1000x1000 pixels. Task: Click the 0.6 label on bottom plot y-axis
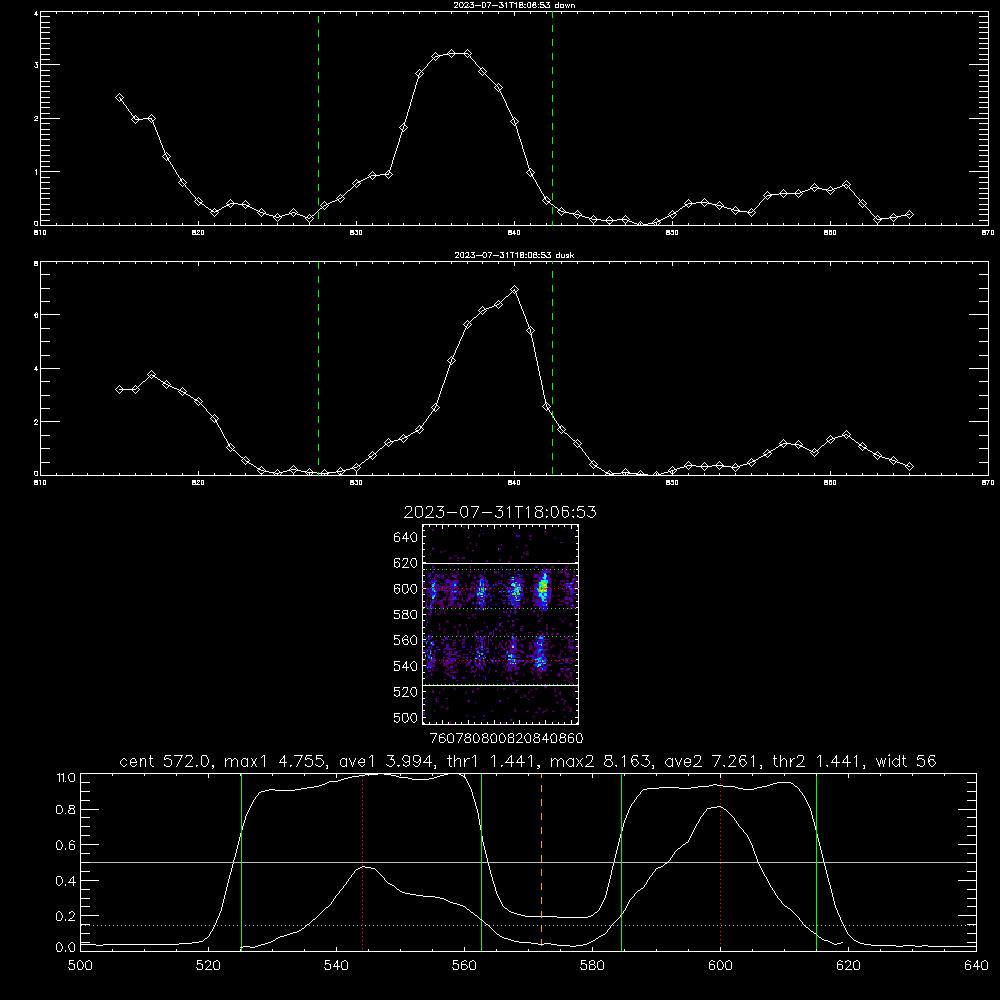click(65, 845)
